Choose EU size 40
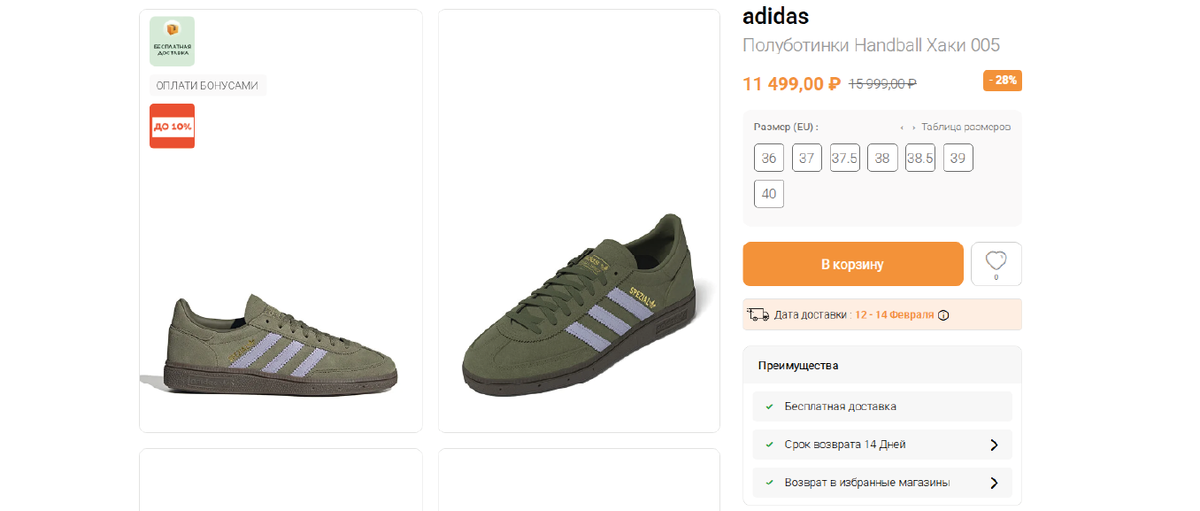The image size is (1200, 511). pyautogui.click(x=768, y=194)
